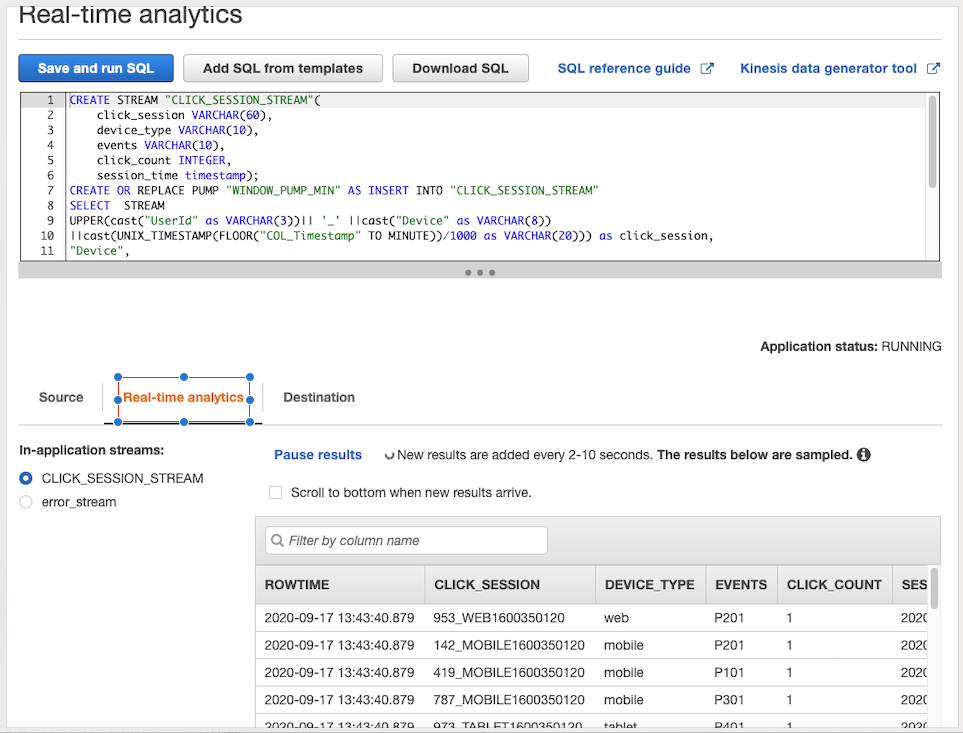
Task: Click external link icon beside Kinesis data generator
Action: (x=933, y=68)
